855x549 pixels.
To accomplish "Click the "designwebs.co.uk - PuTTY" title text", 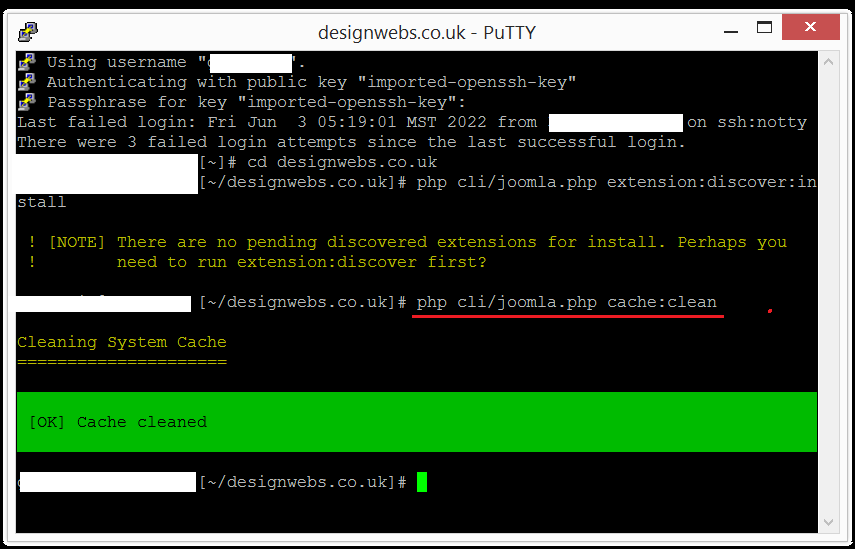I will (427, 32).
